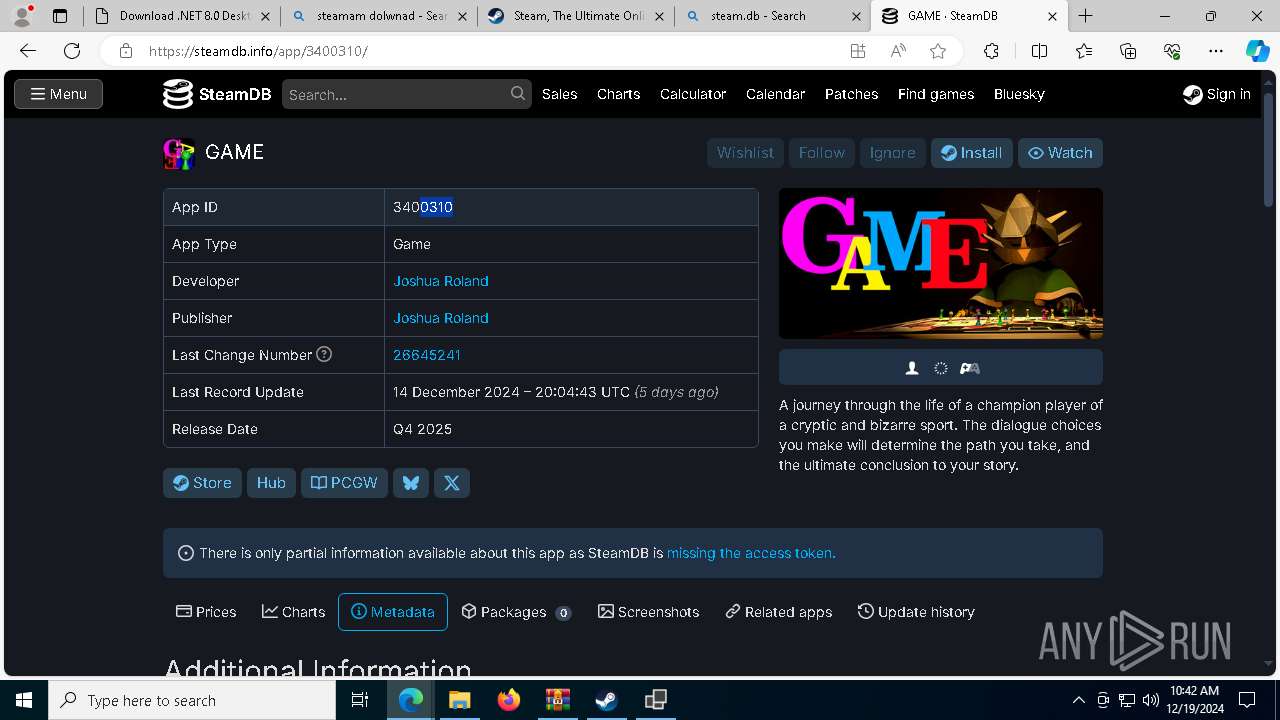Click the Last Change Number help icon
The height and width of the screenshot is (720, 1280).
tap(324, 354)
